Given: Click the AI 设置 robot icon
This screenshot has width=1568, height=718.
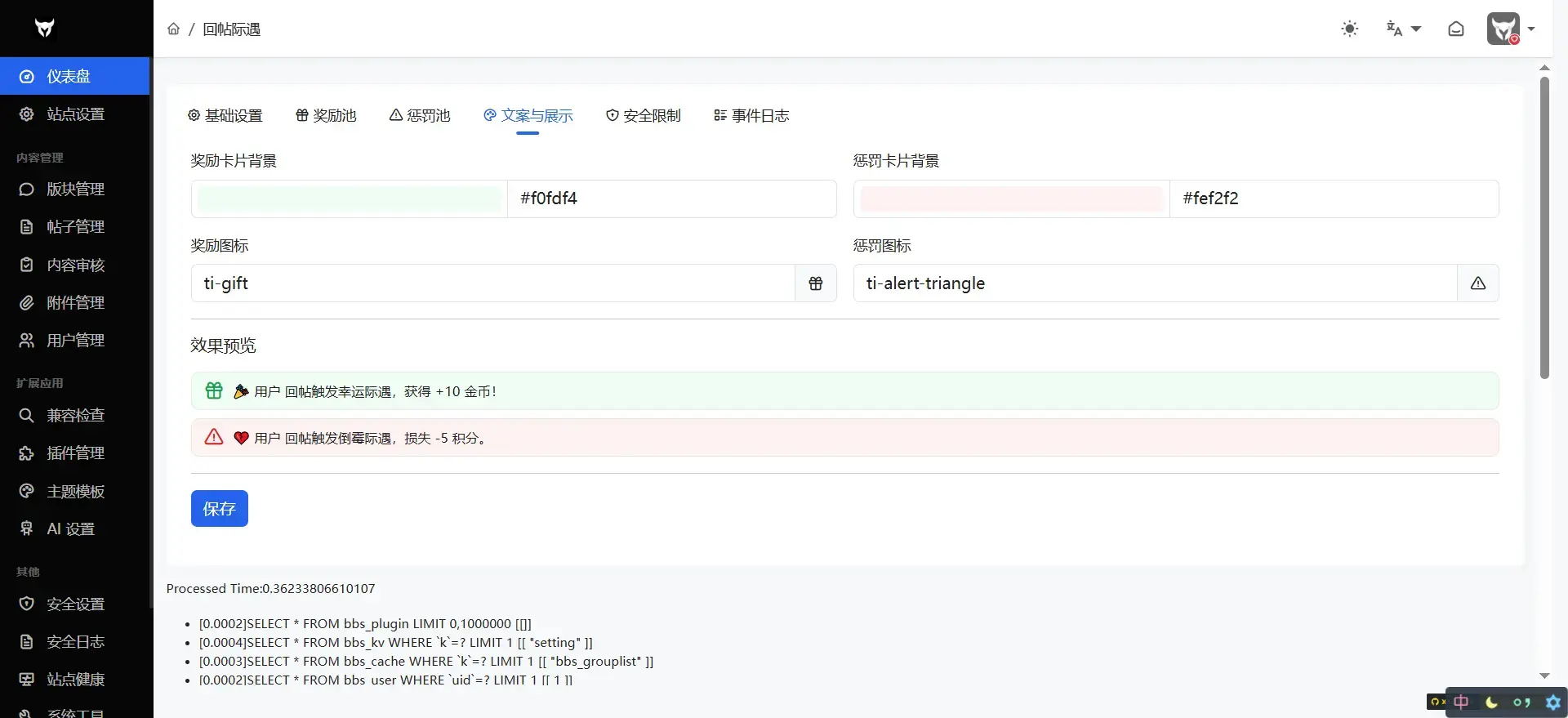Looking at the screenshot, I should click(x=27, y=528).
